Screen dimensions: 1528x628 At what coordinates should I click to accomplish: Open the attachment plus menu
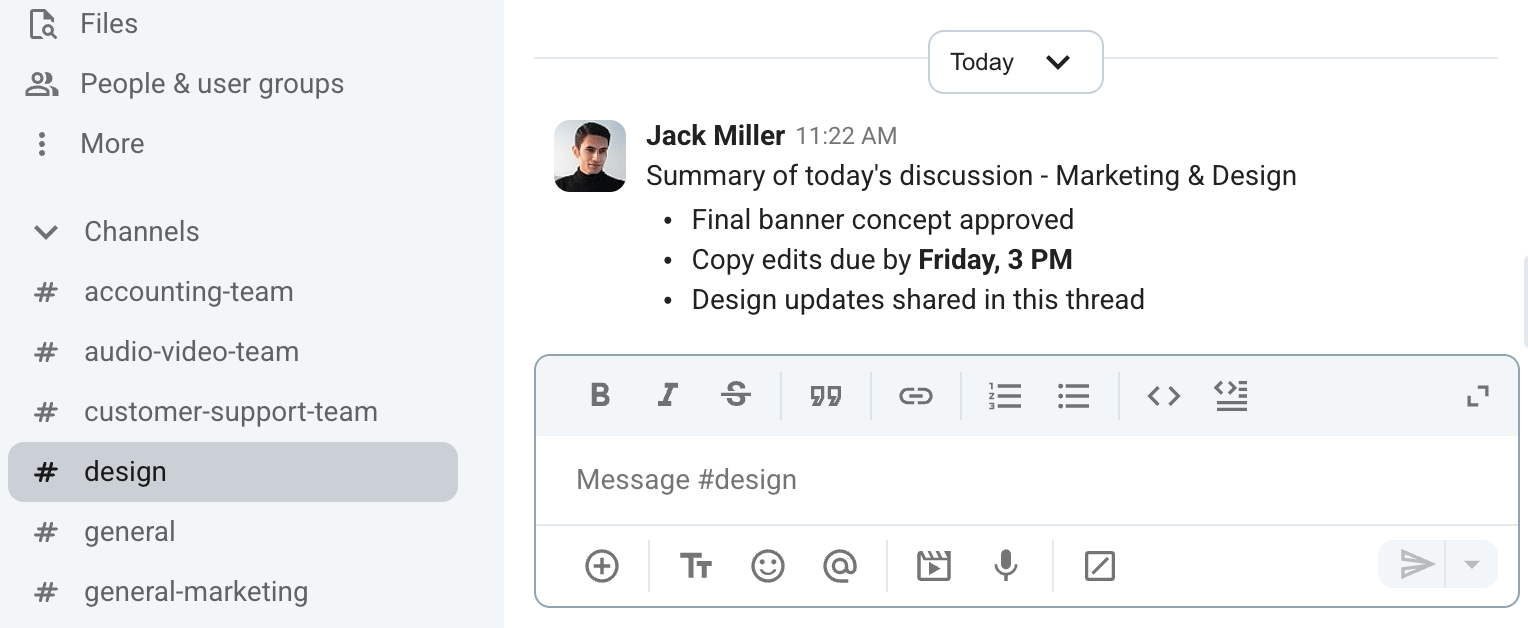(601, 566)
